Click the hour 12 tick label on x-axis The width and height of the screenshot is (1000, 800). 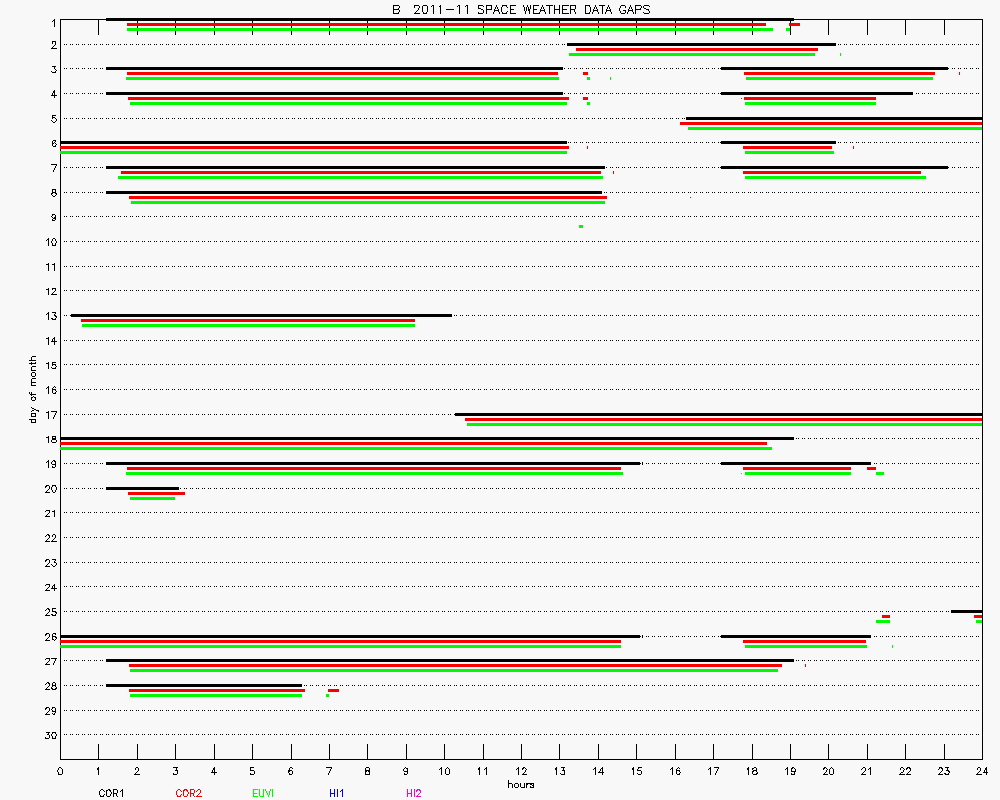click(521, 772)
